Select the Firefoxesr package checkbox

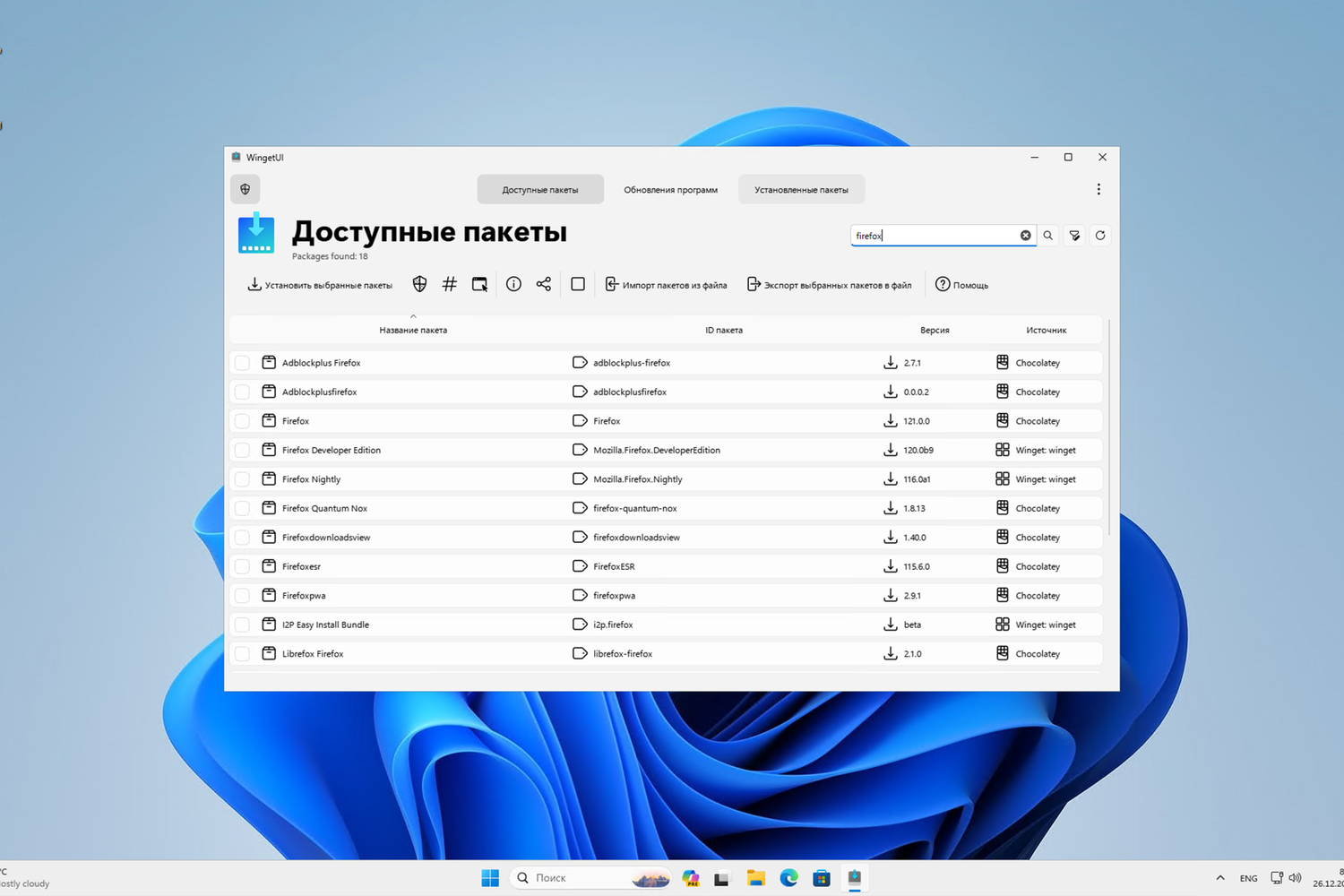(242, 566)
